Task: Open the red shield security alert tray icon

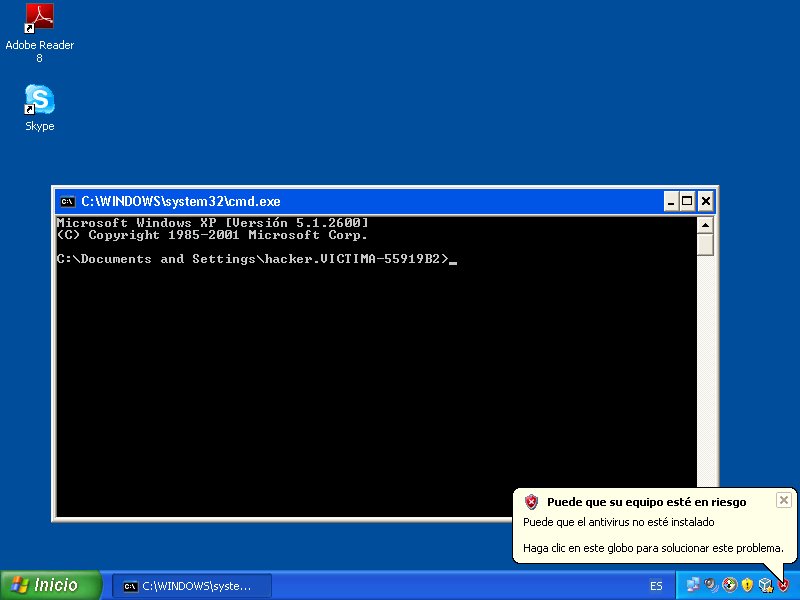Action: (x=783, y=585)
